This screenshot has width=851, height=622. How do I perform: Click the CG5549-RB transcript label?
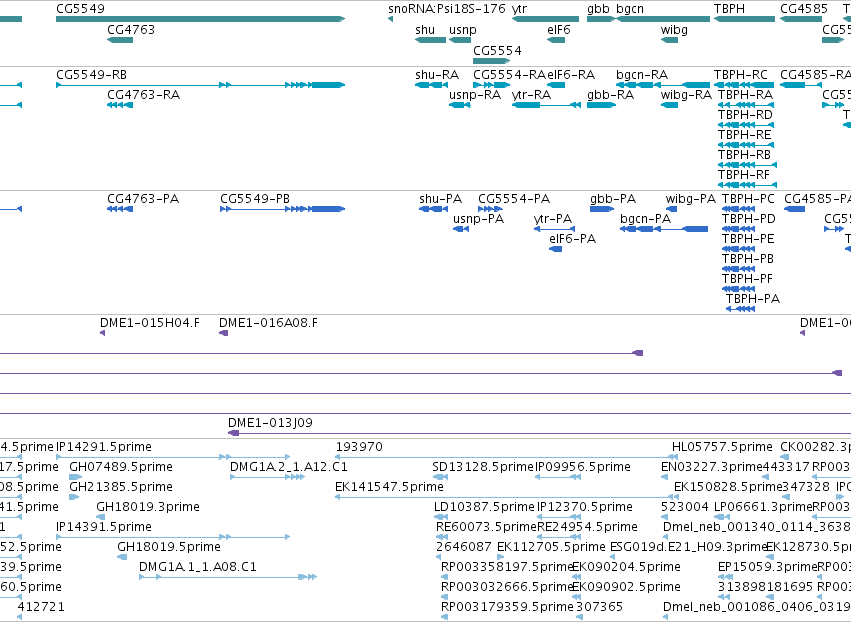91,74
